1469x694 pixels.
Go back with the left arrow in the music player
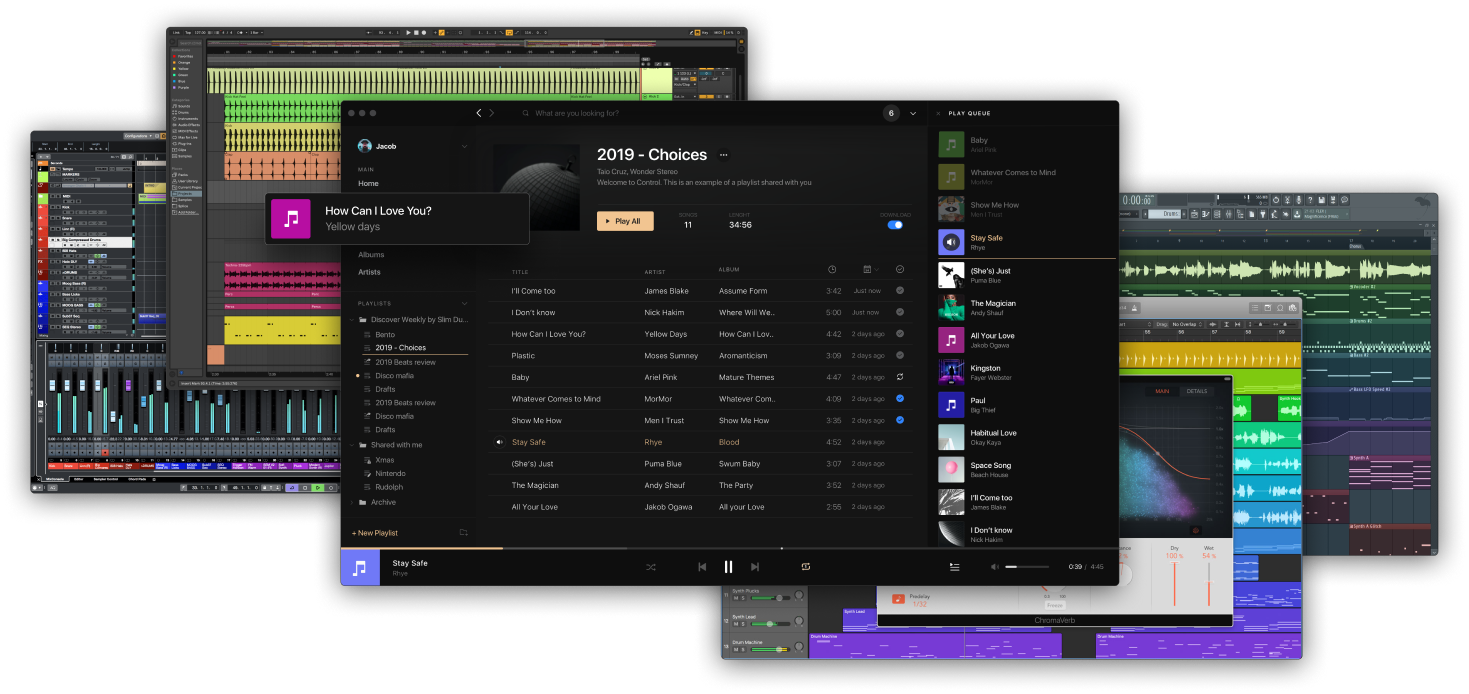click(x=479, y=113)
